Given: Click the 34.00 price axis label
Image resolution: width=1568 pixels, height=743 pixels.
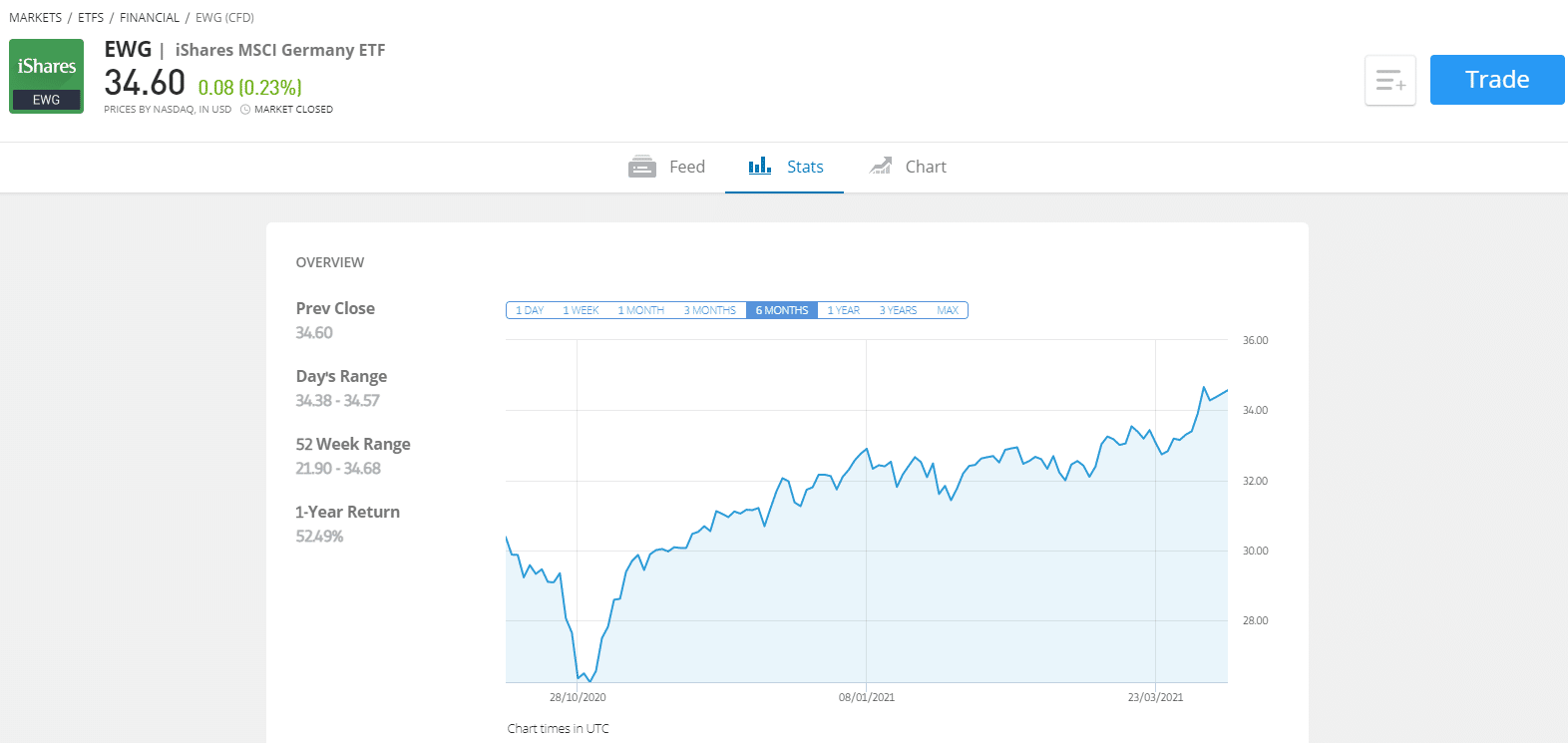Looking at the screenshot, I should pos(1255,410).
